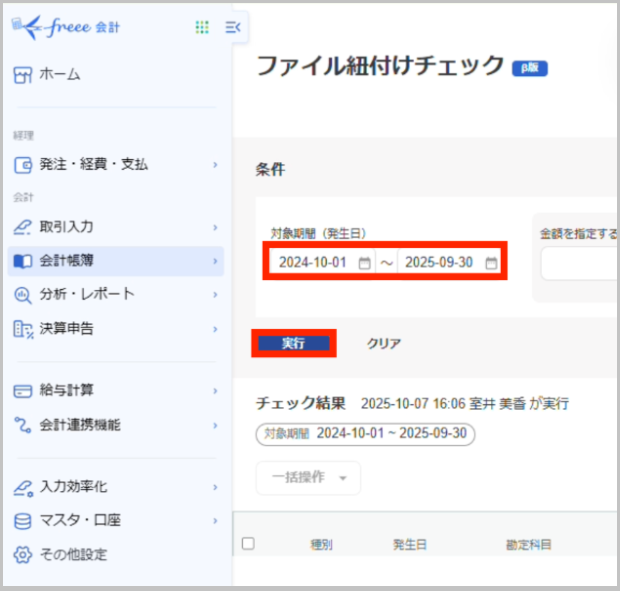Expand 分析・レポート submenu chevron

click(215, 295)
